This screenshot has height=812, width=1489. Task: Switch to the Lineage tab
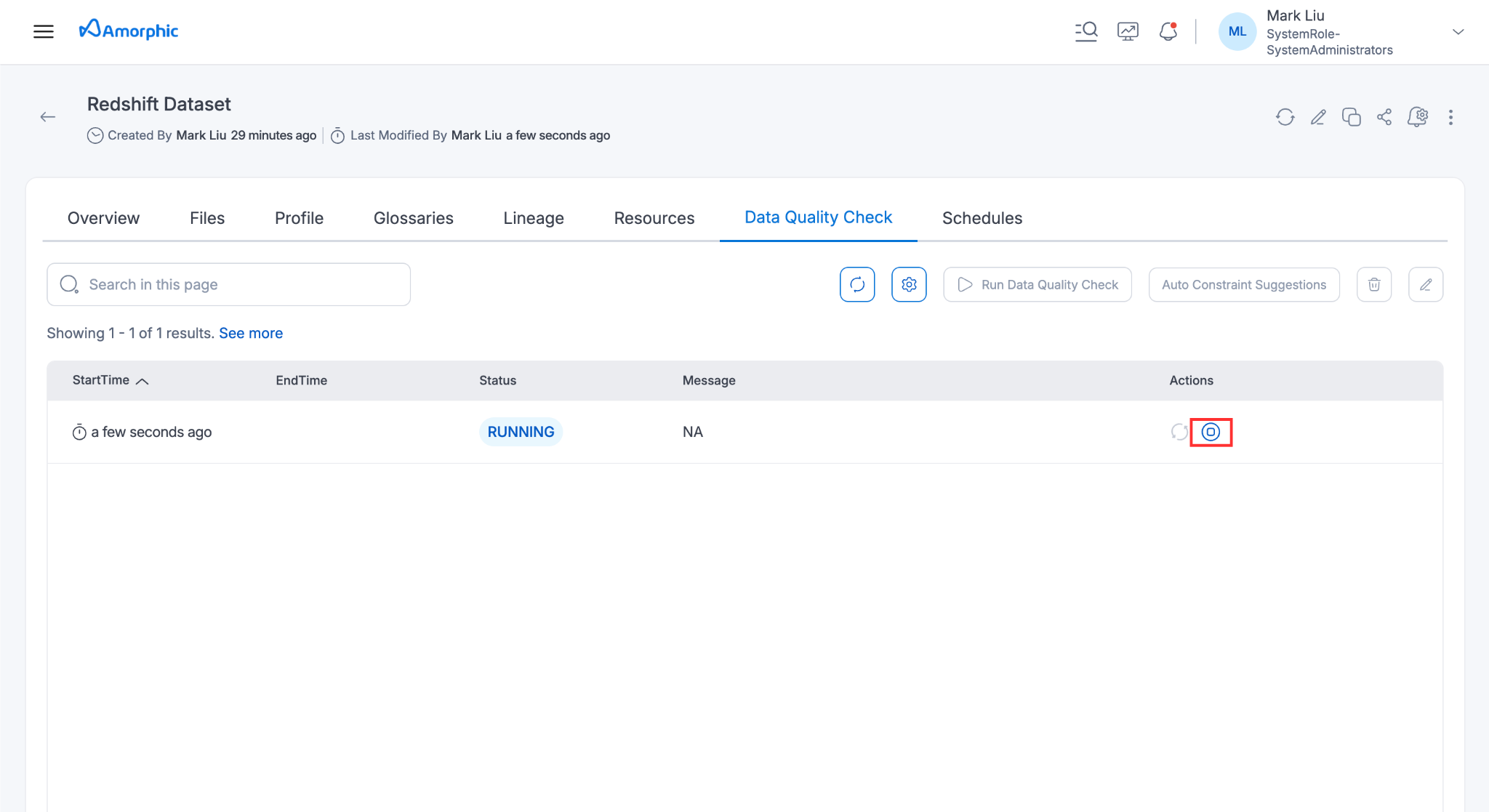tap(533, 218)
